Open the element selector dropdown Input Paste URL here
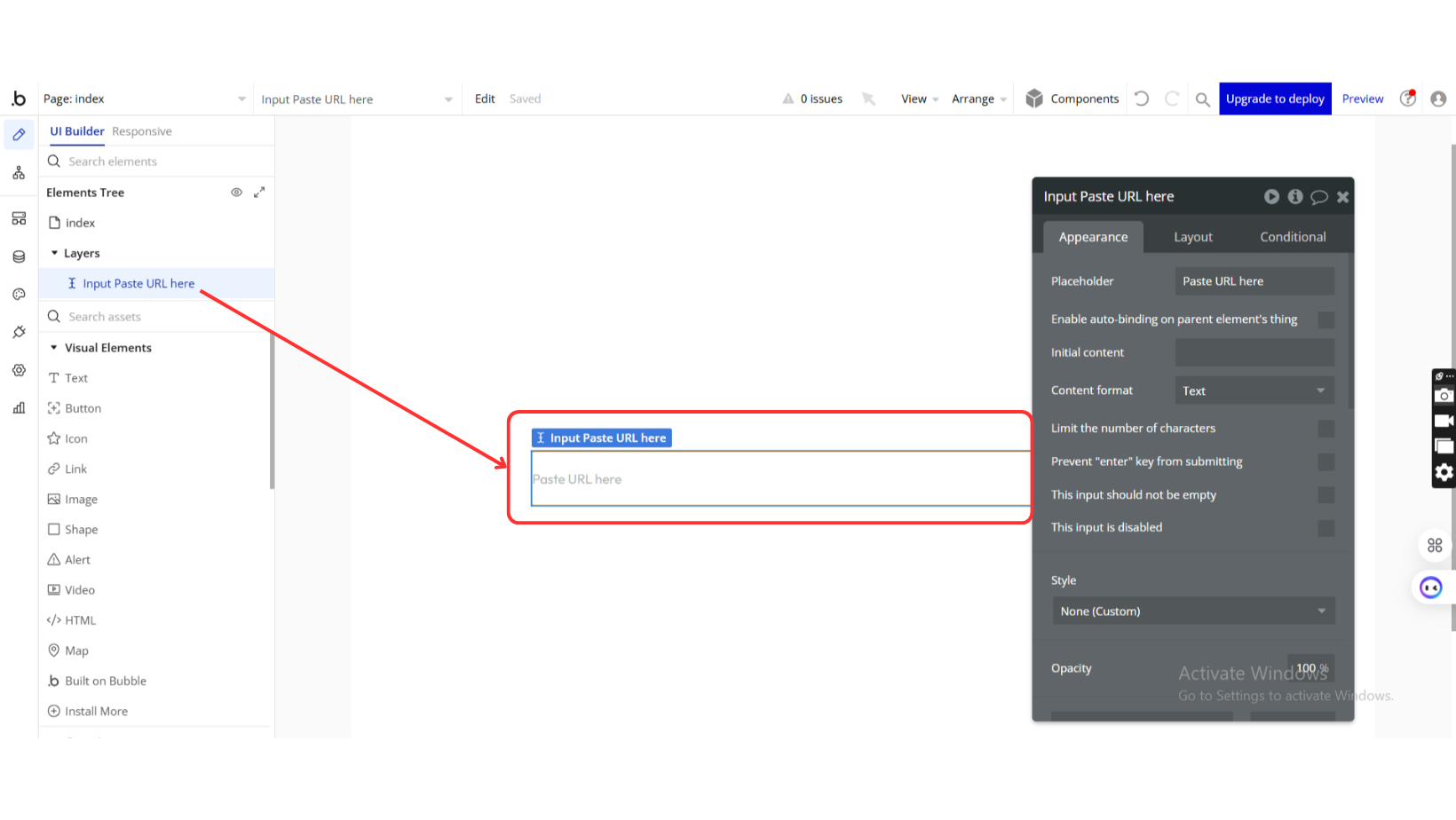Image resolution: width=1456 pixels, height=820 pixels. (x=356, y=99)
